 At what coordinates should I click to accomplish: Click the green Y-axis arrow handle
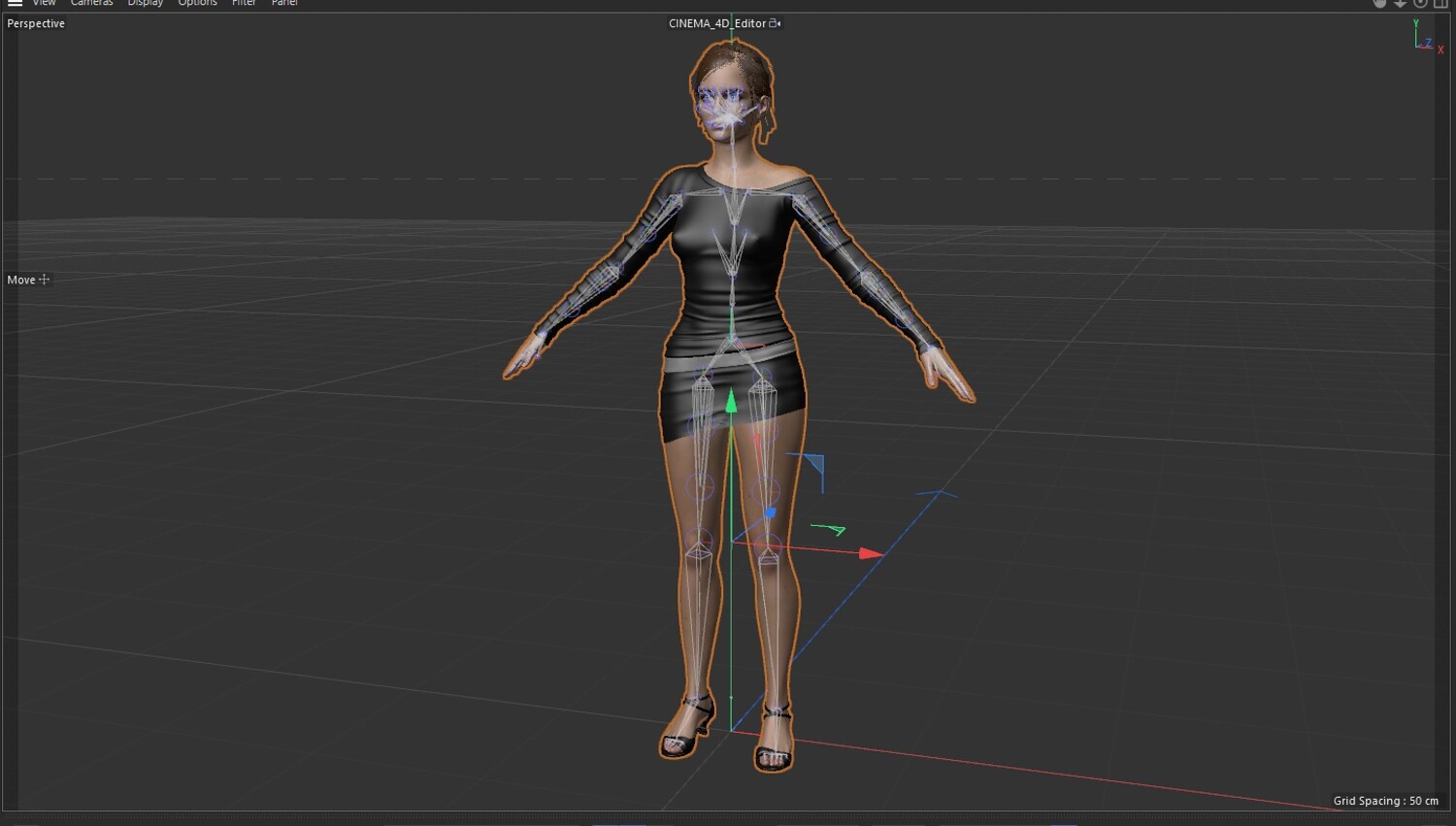pos(731,400)
